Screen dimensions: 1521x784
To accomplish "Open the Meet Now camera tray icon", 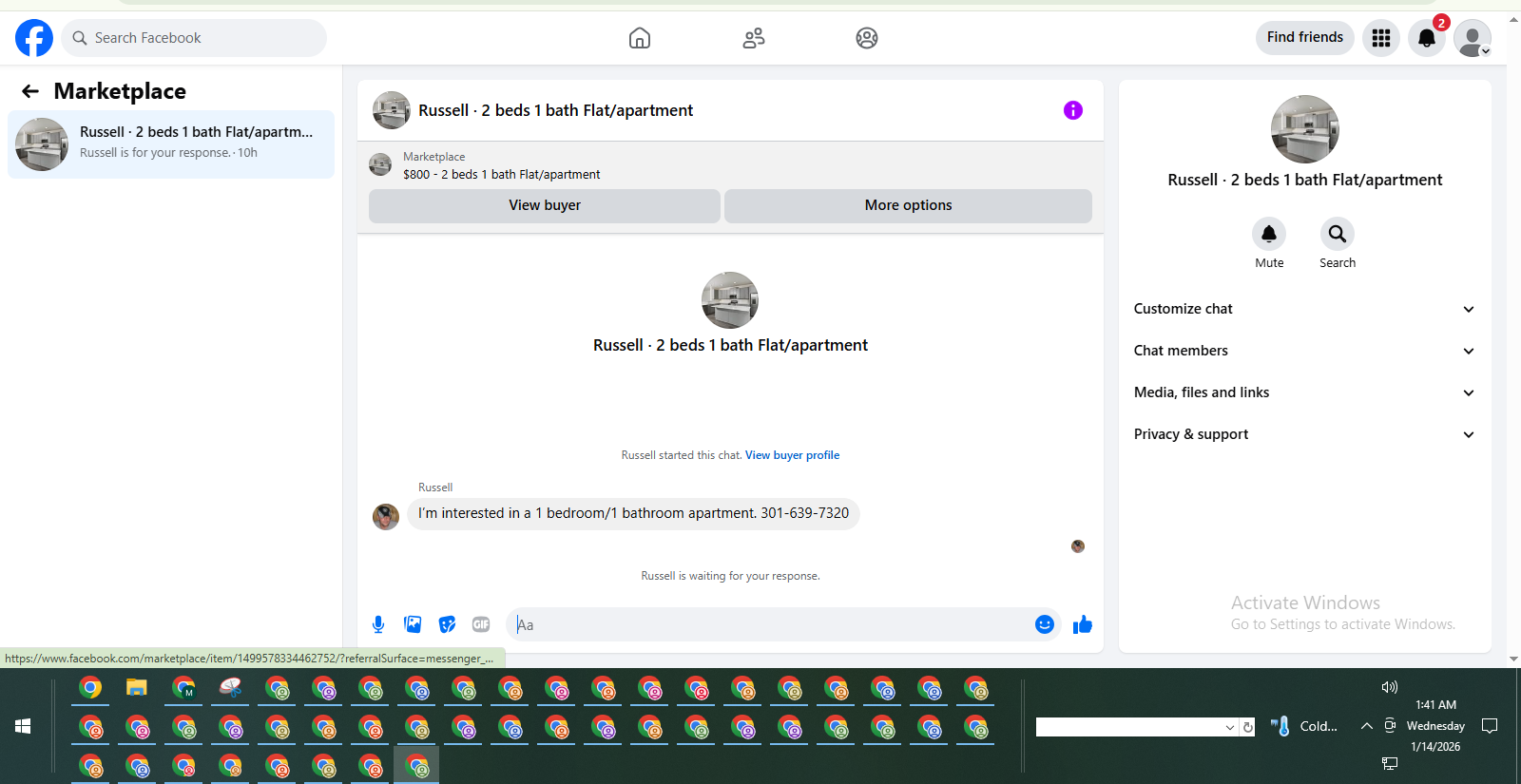I will 1390,725.
